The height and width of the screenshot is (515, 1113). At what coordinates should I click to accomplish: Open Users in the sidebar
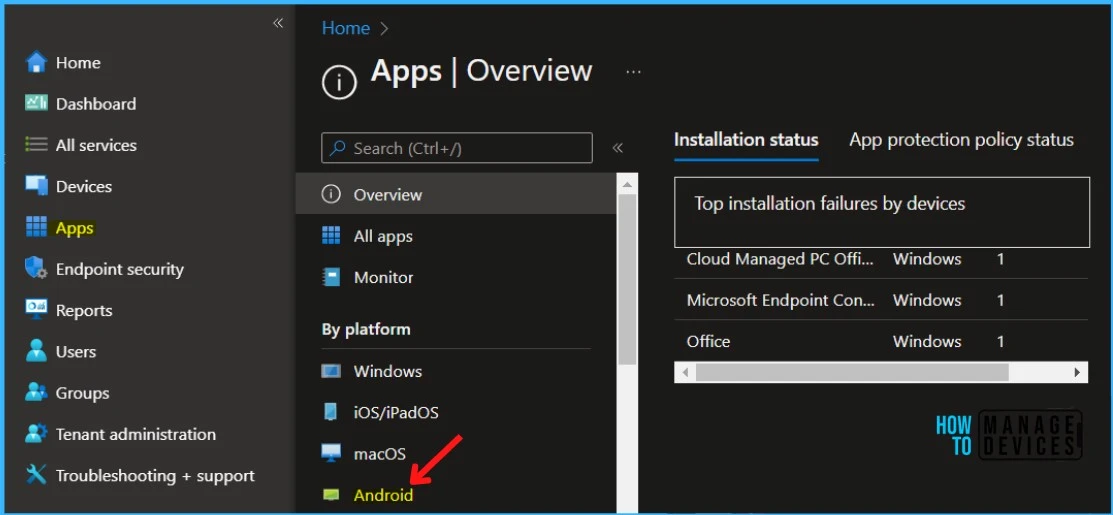coord(75,351)
